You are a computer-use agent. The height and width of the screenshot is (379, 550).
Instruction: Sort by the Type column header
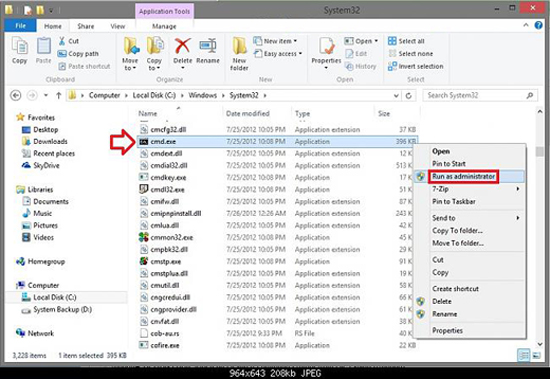pyautogui.click(x=302, y=114)
